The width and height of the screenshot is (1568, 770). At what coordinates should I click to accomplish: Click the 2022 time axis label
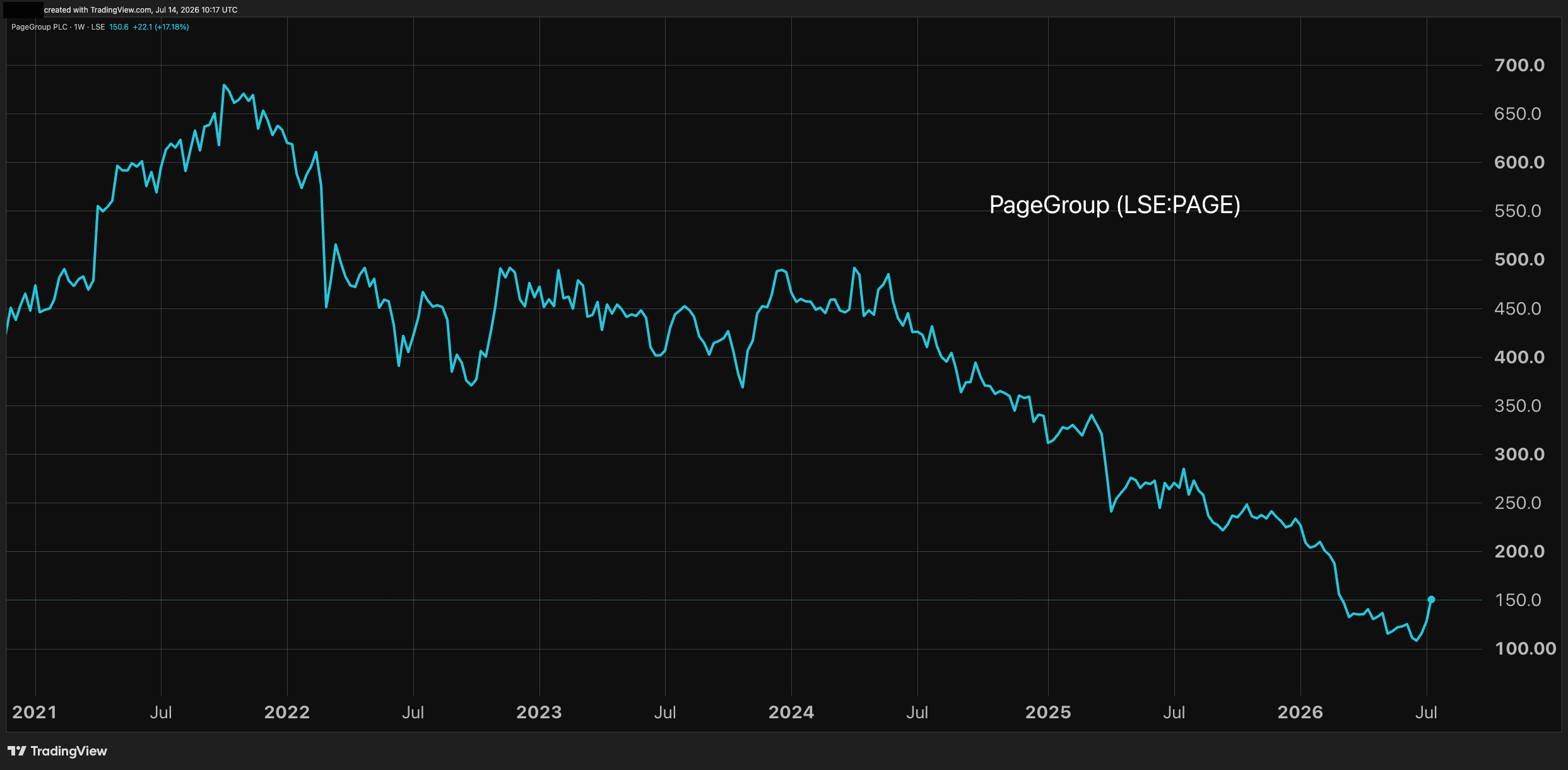287,713
